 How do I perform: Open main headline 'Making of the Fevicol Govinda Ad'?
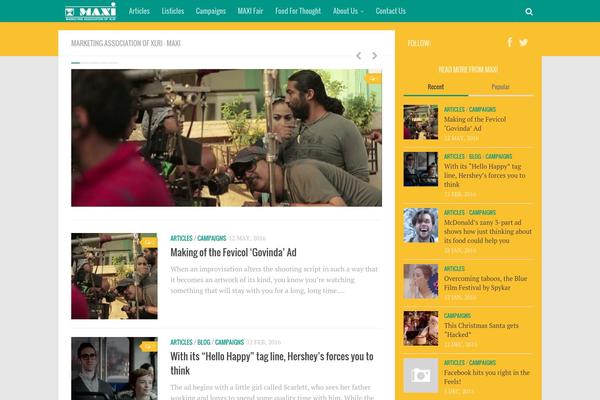[x=233, y=253]
